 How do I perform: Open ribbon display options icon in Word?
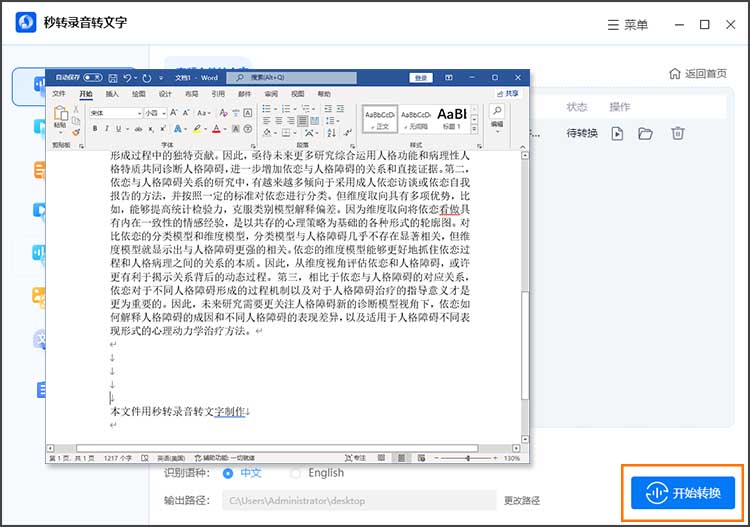pyautogui.click(x=449, y=77)
